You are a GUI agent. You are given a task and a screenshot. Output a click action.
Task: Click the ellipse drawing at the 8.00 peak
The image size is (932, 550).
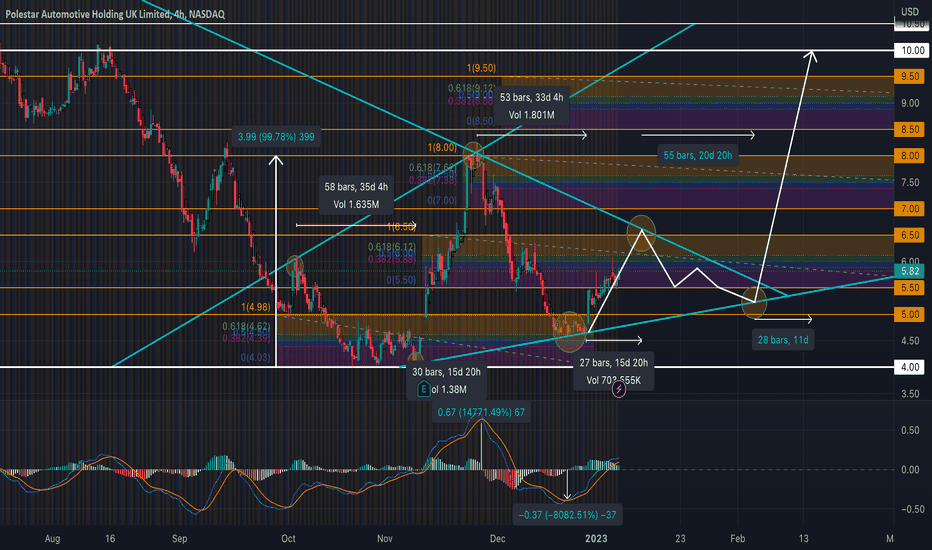473,156
